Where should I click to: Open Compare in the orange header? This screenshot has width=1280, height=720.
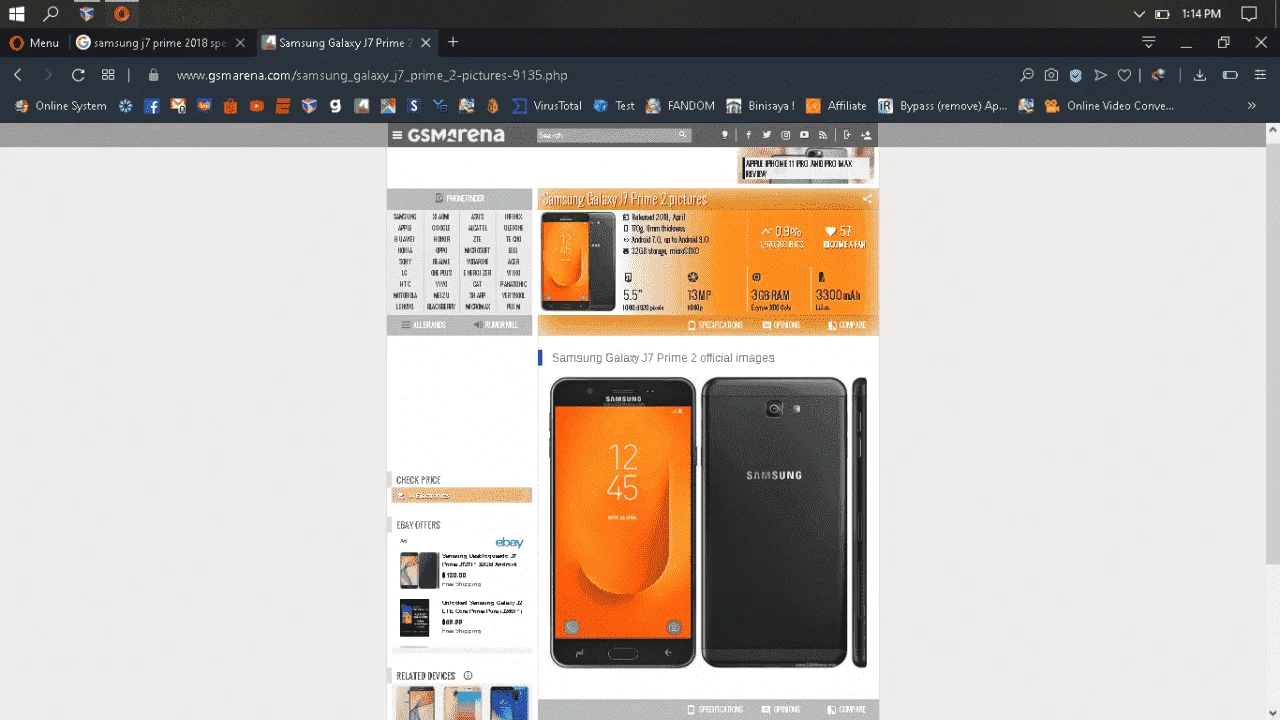click(846, 325)
